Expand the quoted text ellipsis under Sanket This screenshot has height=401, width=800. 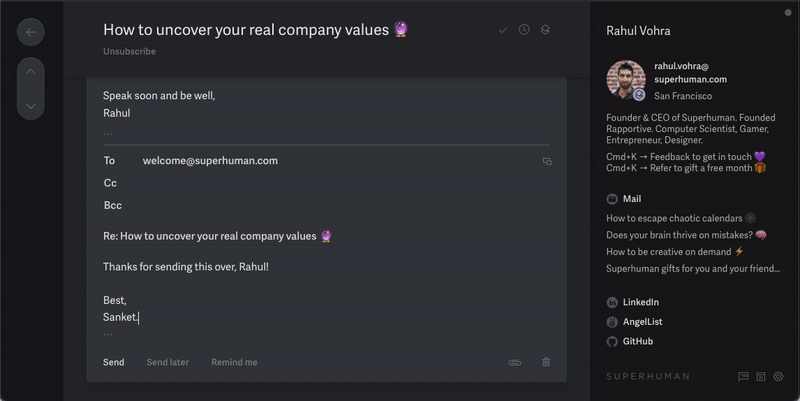point(108,334)
